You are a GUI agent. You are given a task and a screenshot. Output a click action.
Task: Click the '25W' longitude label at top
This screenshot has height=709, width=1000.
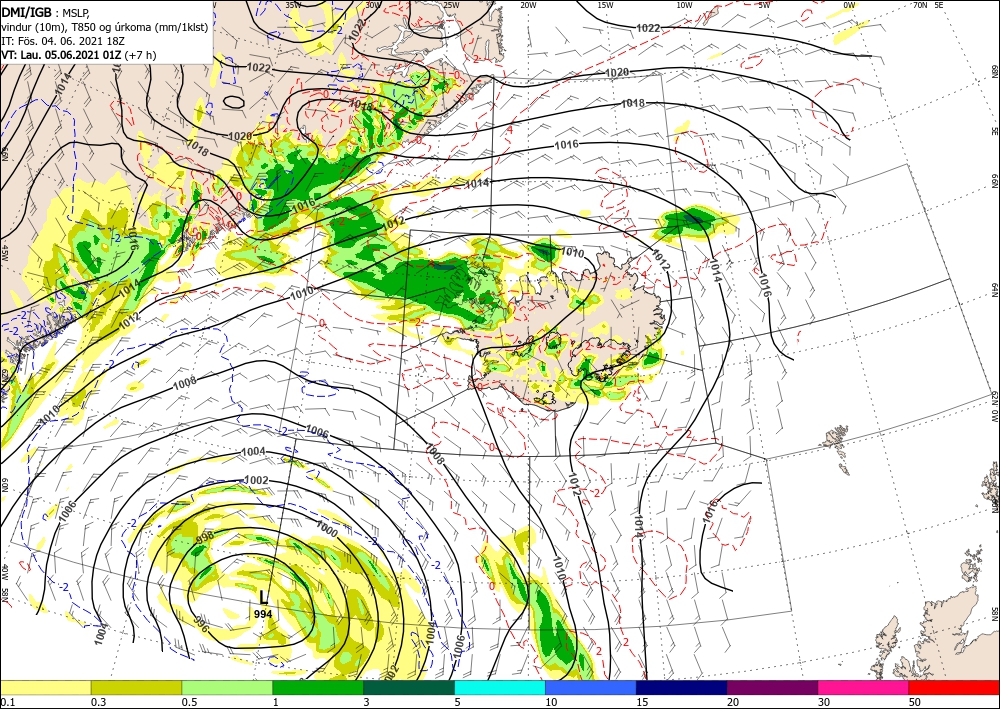(x=451, y=5)
